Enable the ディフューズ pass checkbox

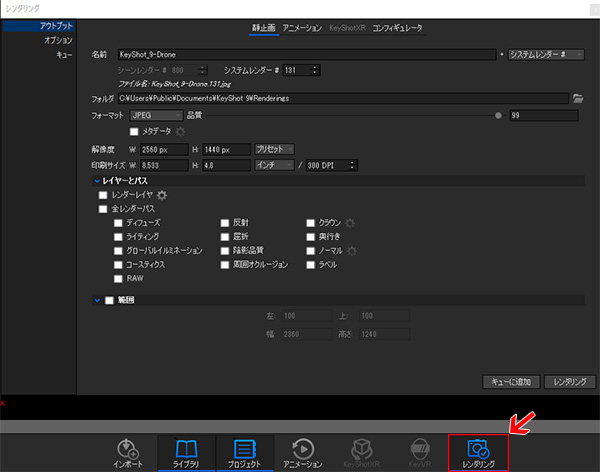[119, 223]
